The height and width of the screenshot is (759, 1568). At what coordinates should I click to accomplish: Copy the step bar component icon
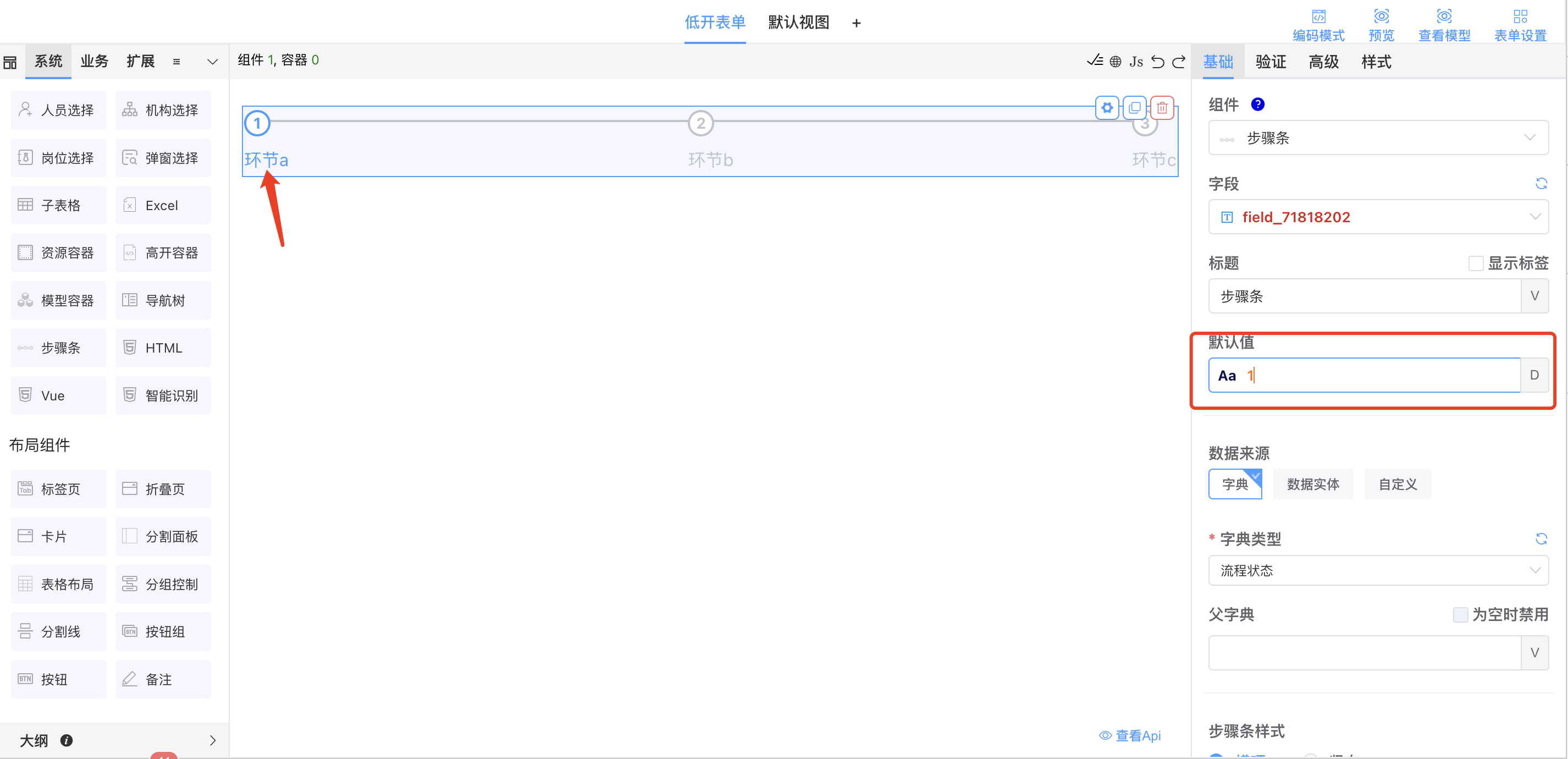point(1135,108)
